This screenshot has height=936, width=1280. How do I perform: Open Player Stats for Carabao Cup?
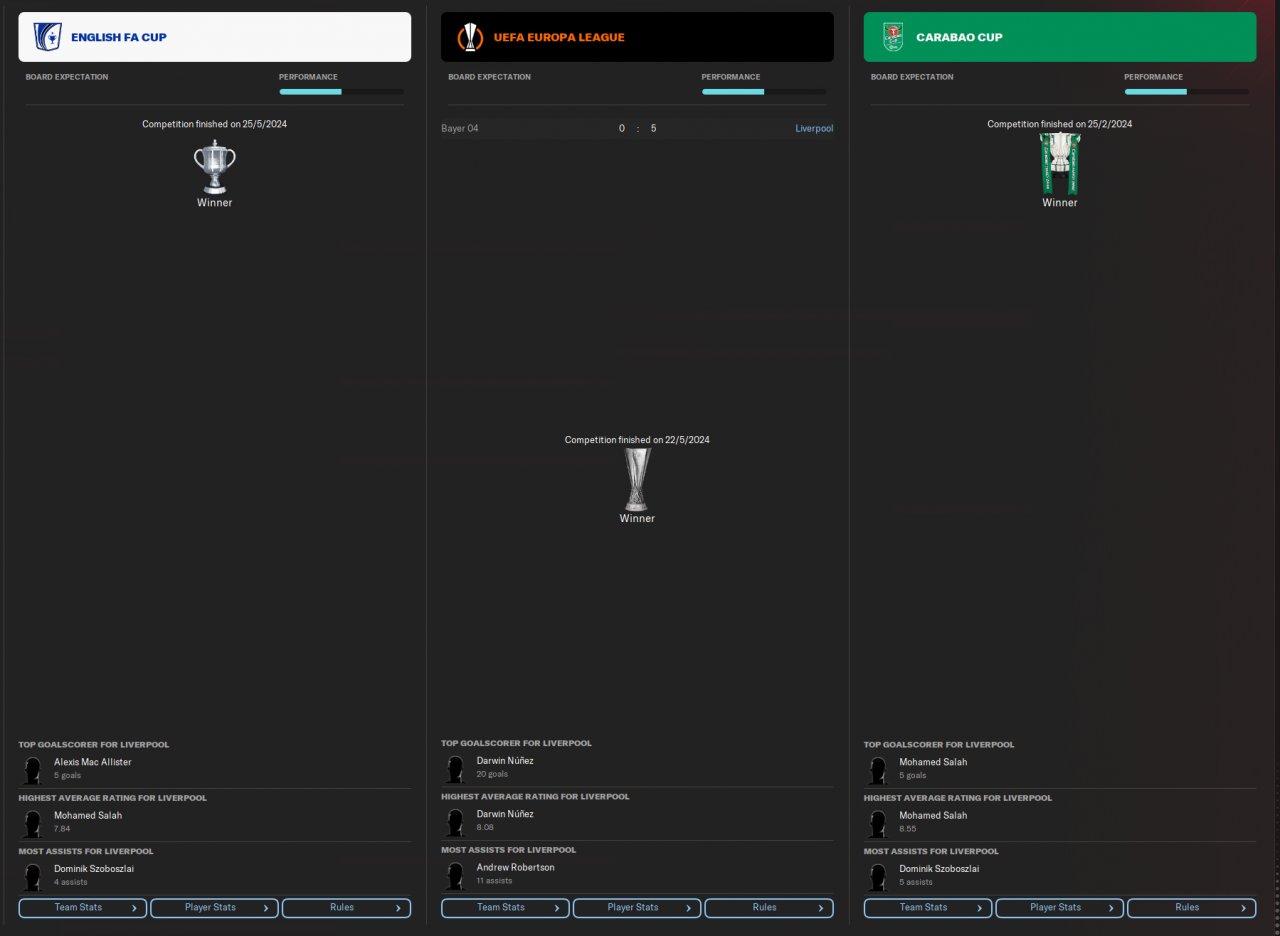tap(1060, 908)
